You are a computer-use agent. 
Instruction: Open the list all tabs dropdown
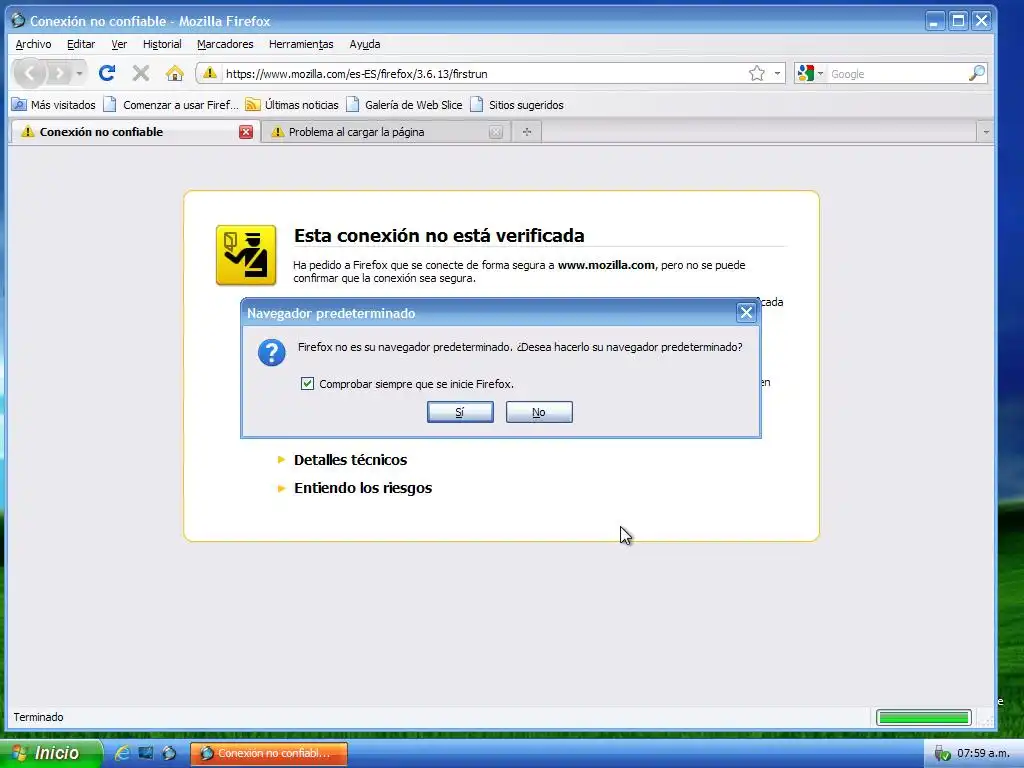[x=985, y=132]
